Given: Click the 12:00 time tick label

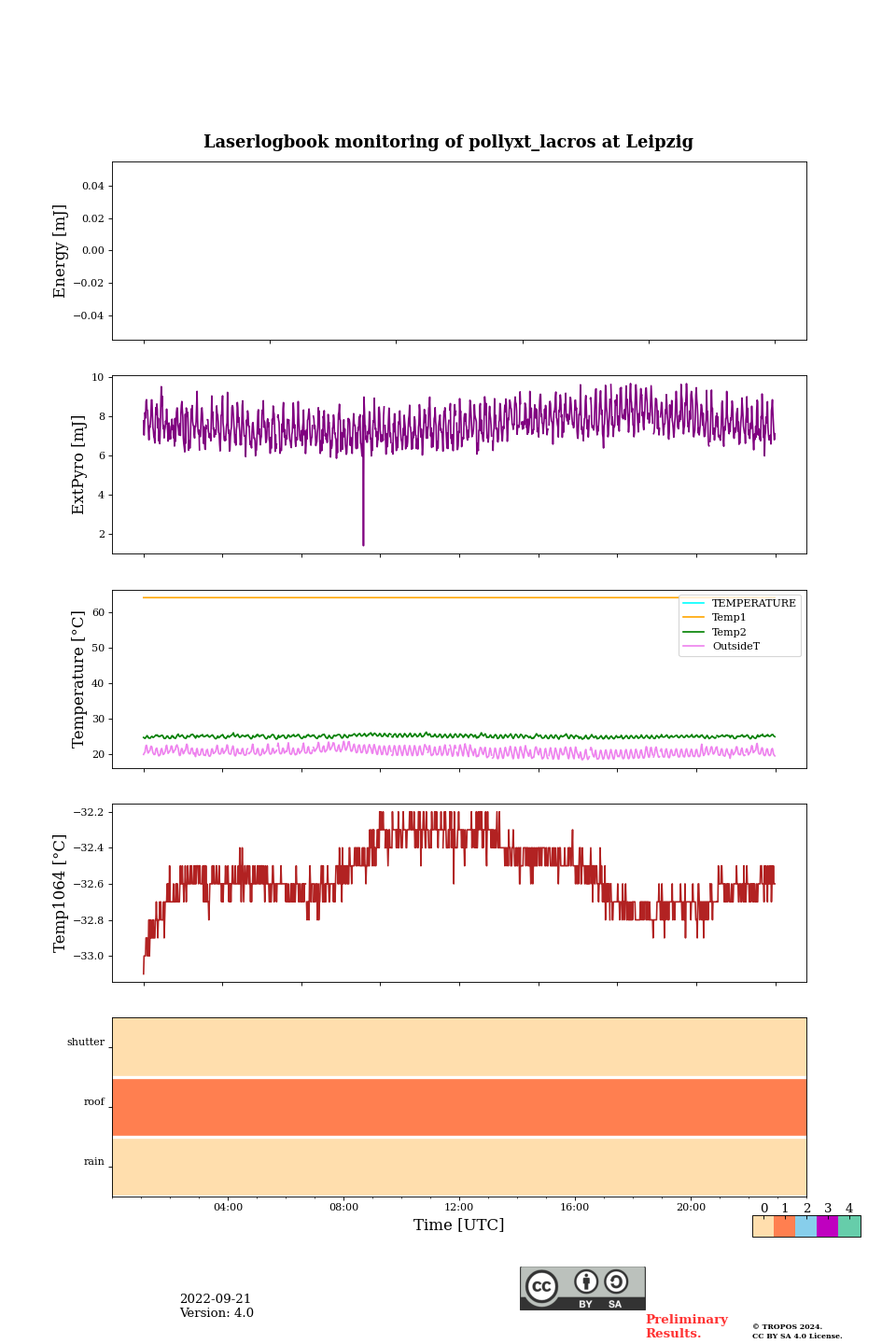Looking at the screenshot, I should 459,1207.
